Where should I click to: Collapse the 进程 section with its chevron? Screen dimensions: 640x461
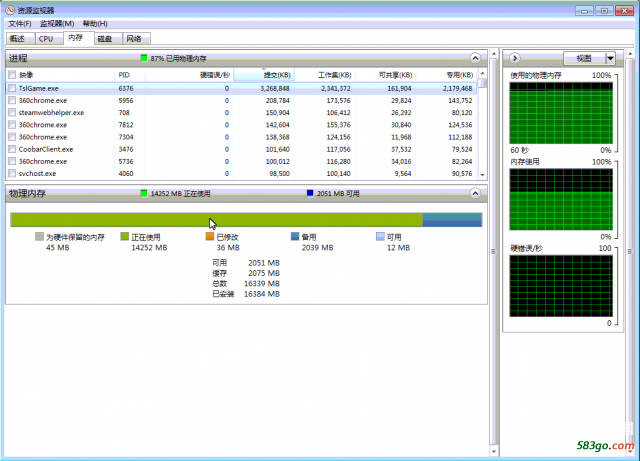pos(475,58)
